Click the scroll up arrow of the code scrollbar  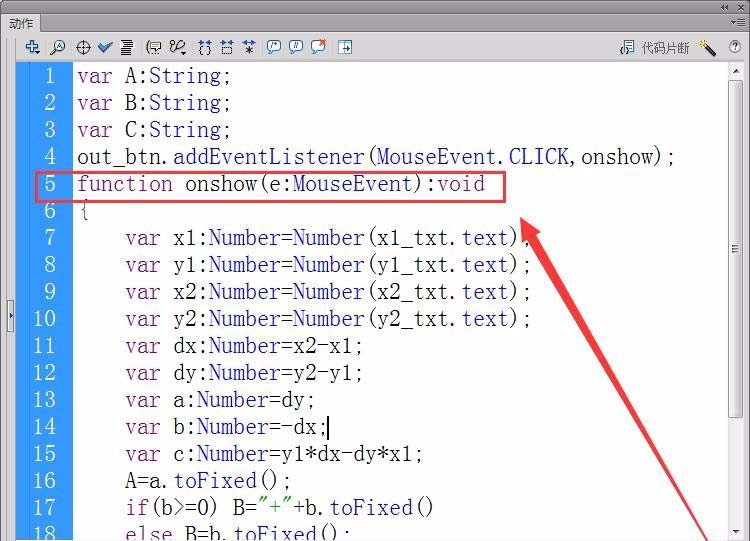click(736, 71)
